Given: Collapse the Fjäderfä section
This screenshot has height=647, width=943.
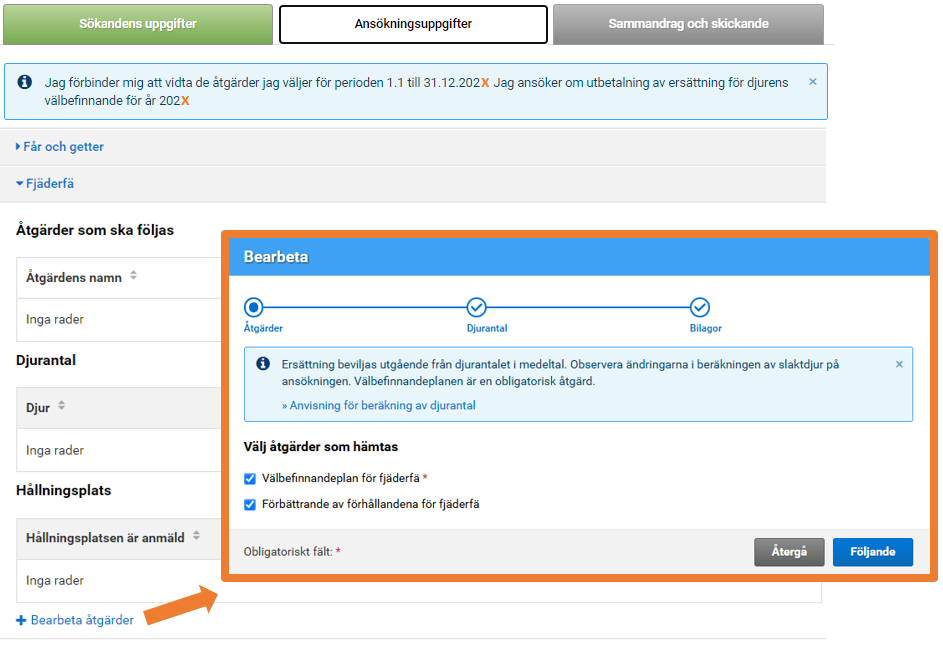Looking at the screenshot, I should (x=46, y=184).
